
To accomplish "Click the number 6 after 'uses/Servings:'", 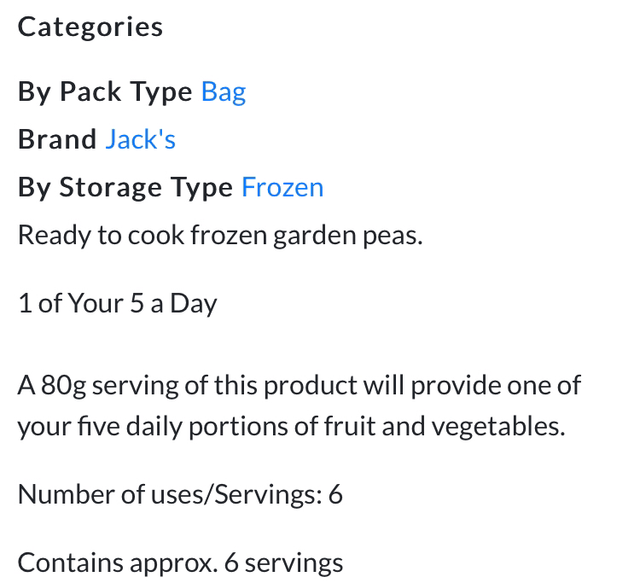I will pyautogui.click(x=335, y=494).
